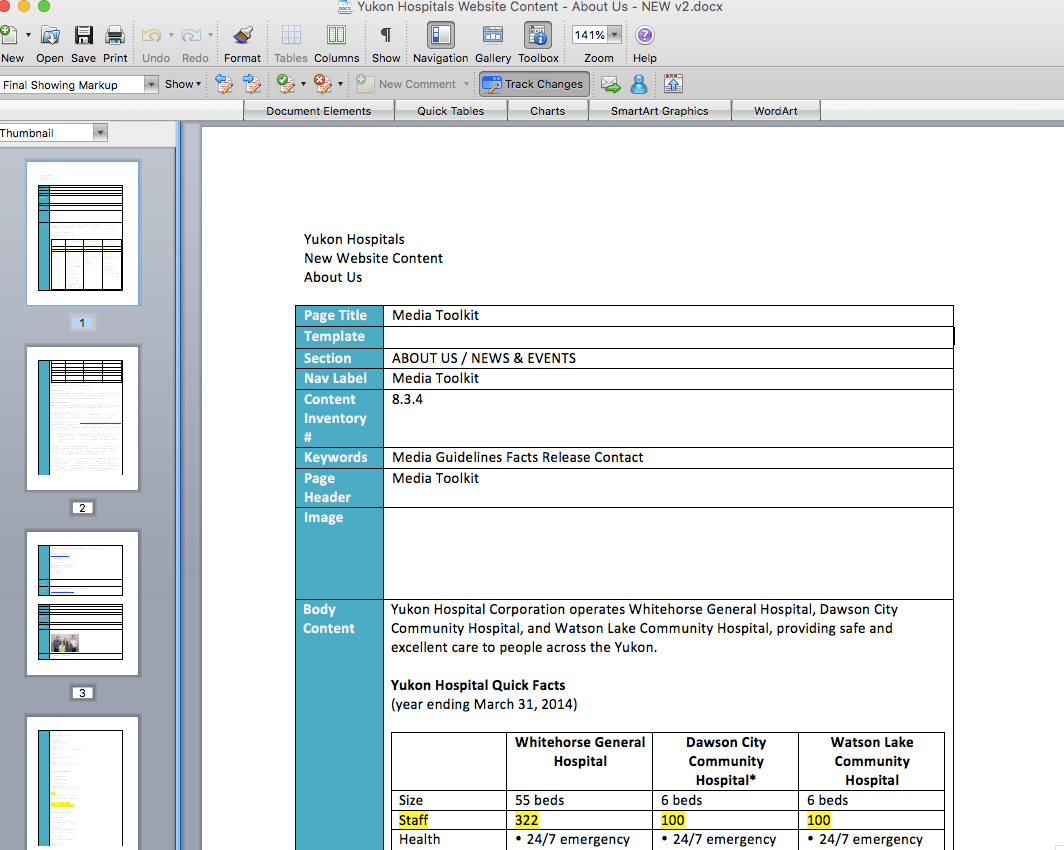
Task: Go to previous change icon
Action: point(224,84)
